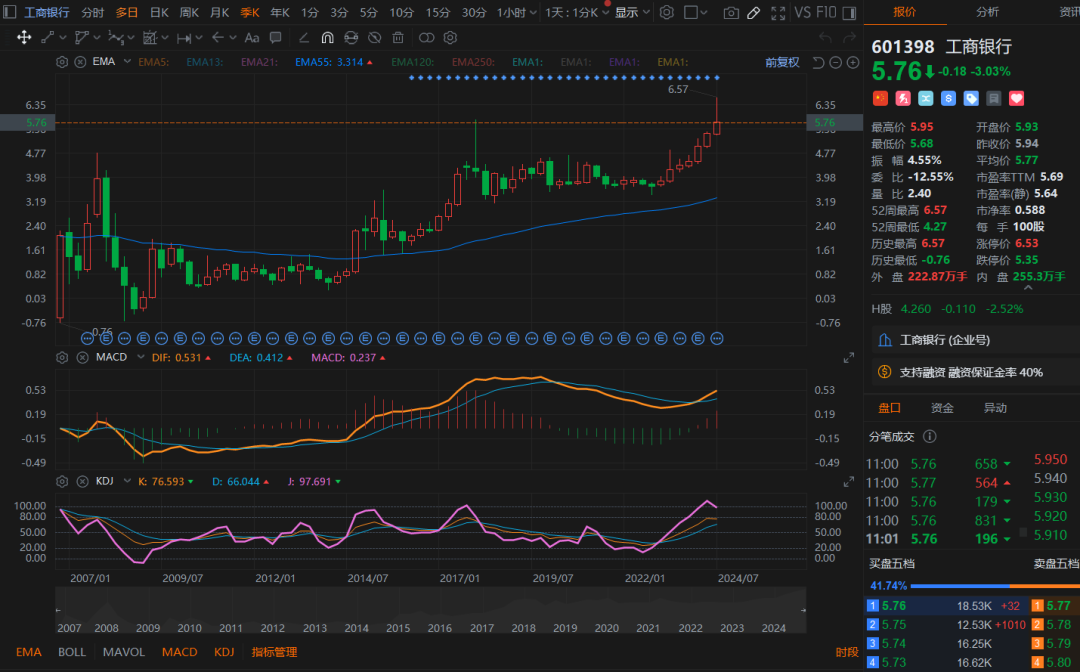
Task: Click the pink heart favorite icon
Action: pyautogui.click(x=1017, y=98)
